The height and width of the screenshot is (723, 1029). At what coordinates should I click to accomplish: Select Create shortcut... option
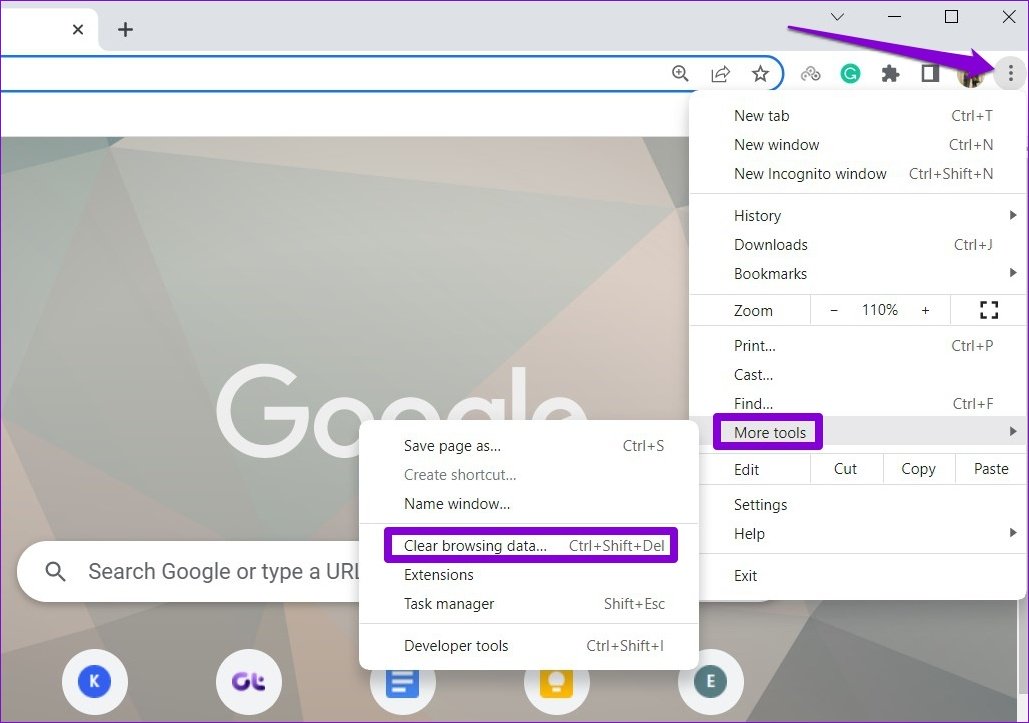click(529, 474)
